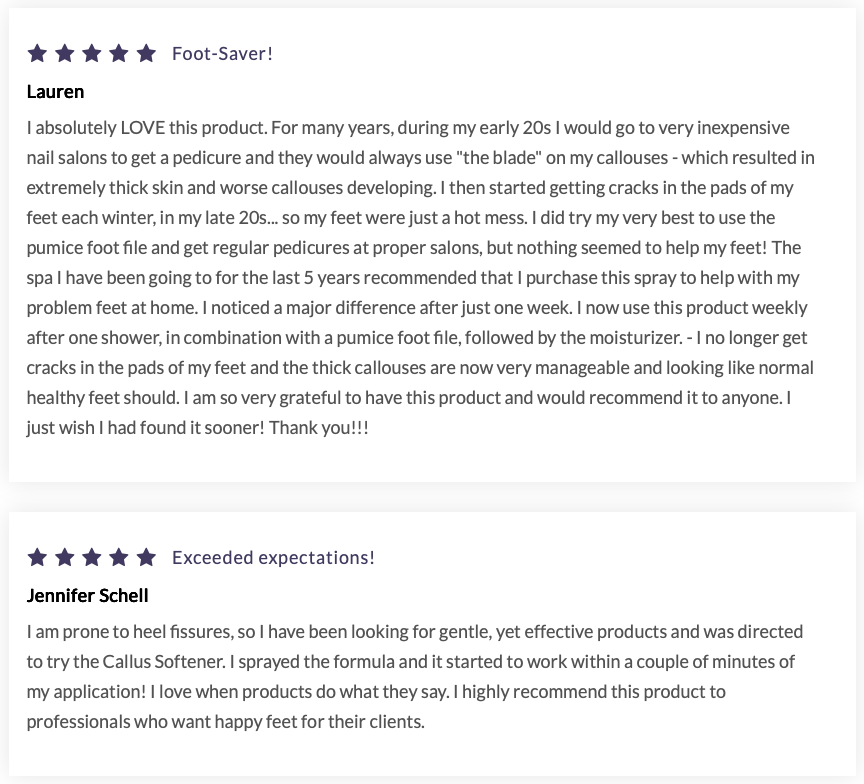Screen dimensions: 864x784
Task: Click third star of Exceeded expectations review
Action: click(x=92, y=557)
